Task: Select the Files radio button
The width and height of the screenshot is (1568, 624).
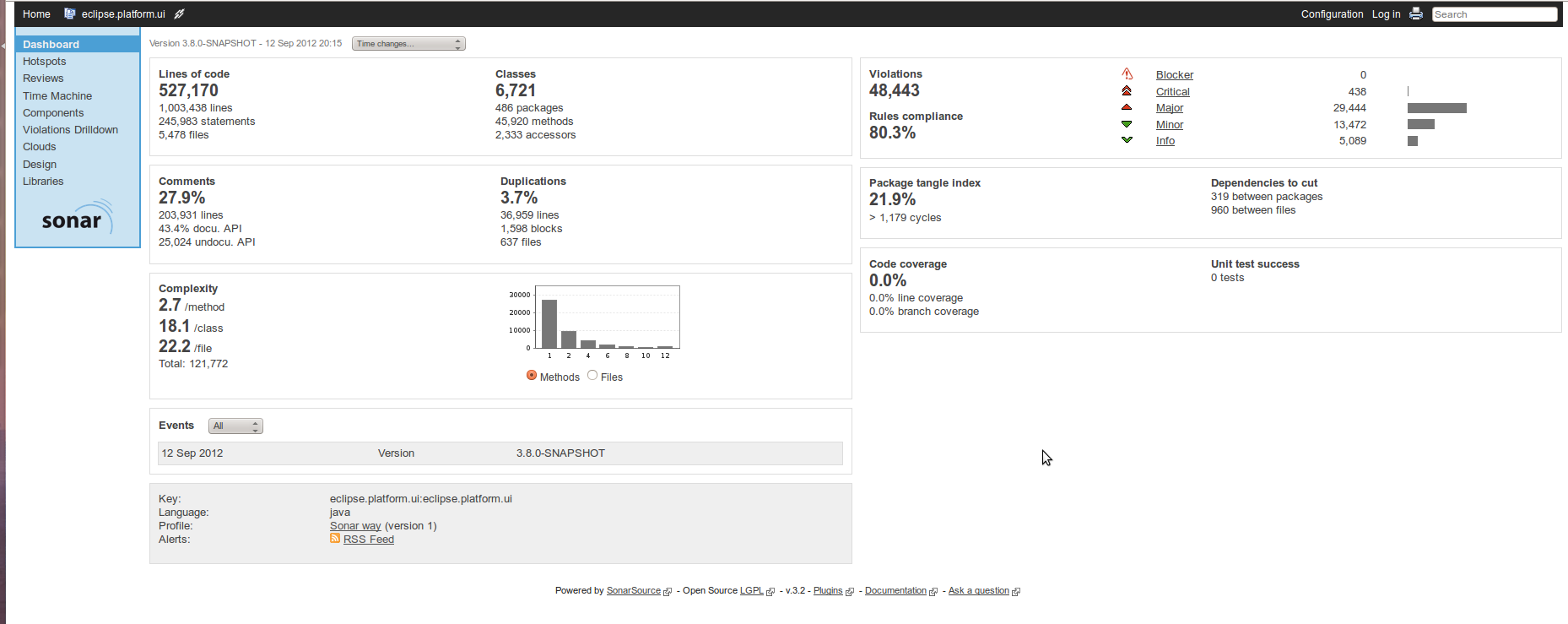Action: point(592,376)
